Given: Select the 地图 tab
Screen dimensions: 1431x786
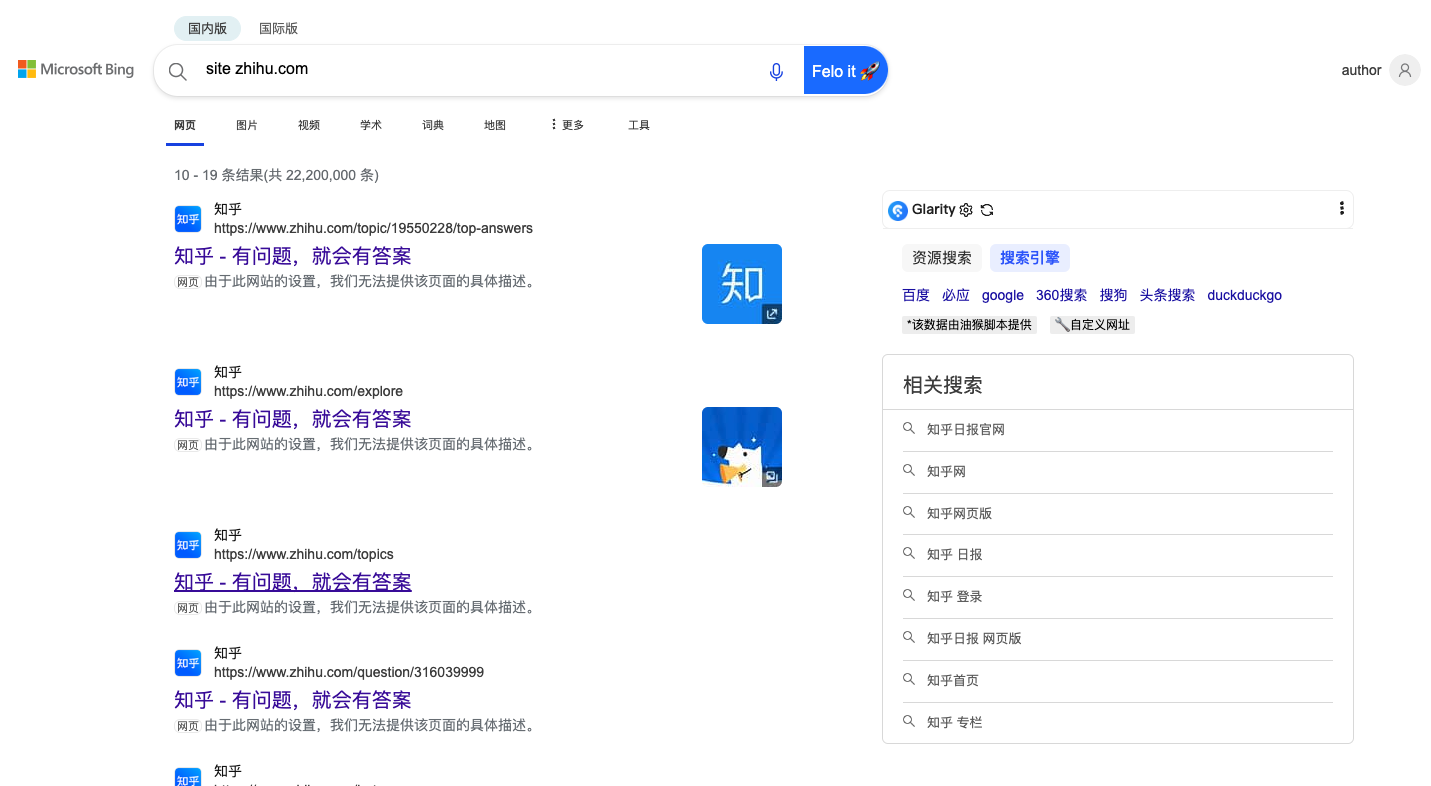Looking at the screenshot, I should coord(495,125).
